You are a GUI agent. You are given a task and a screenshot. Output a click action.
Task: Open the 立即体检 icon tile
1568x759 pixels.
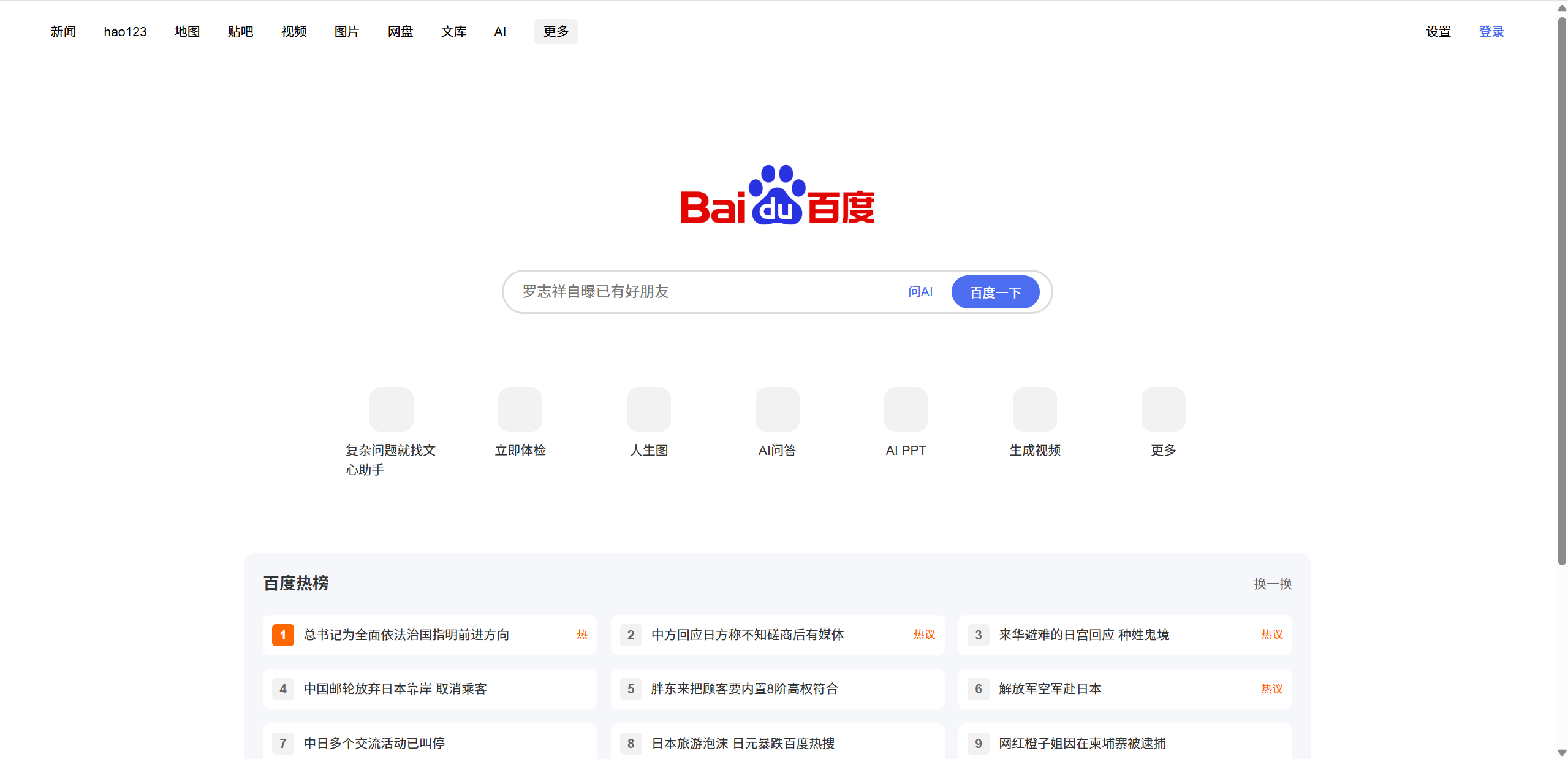520,409
